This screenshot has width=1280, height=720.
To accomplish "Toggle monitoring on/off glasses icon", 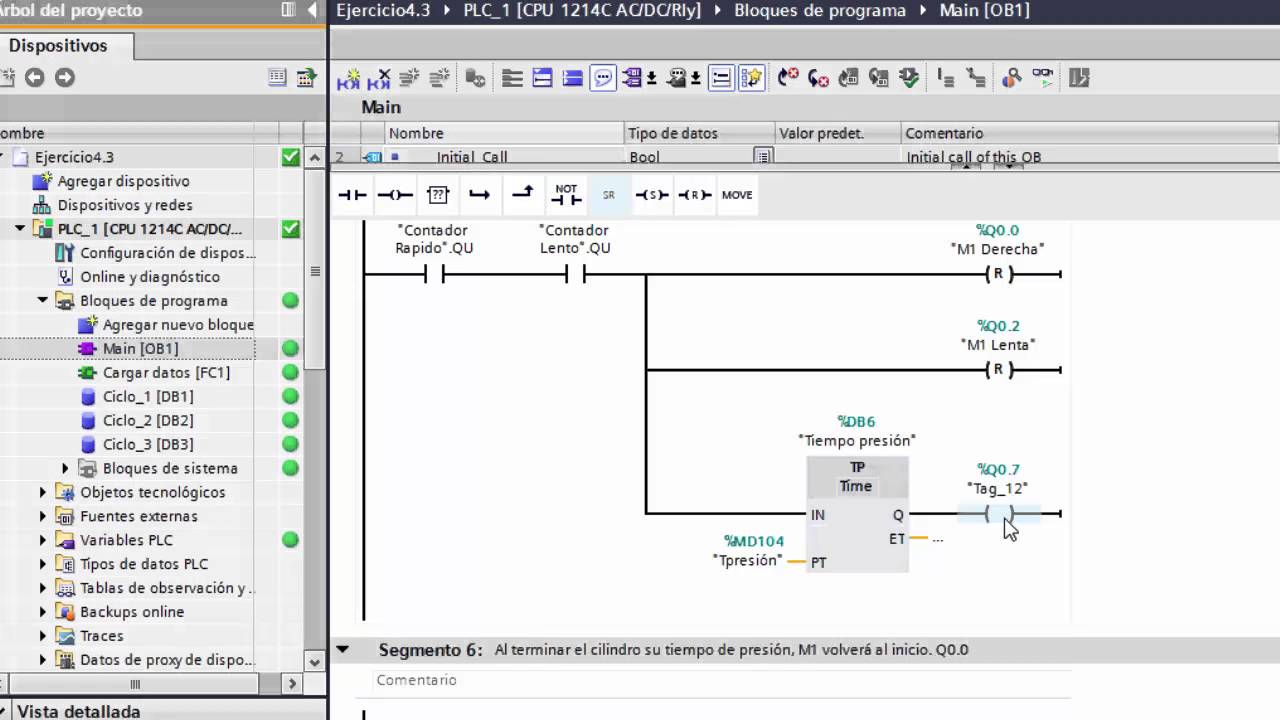I will pos(1042,78).
